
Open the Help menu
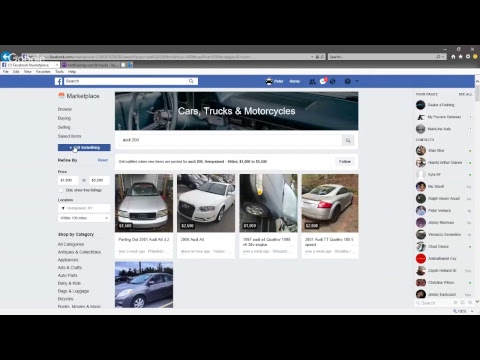[x=72, y=72]
